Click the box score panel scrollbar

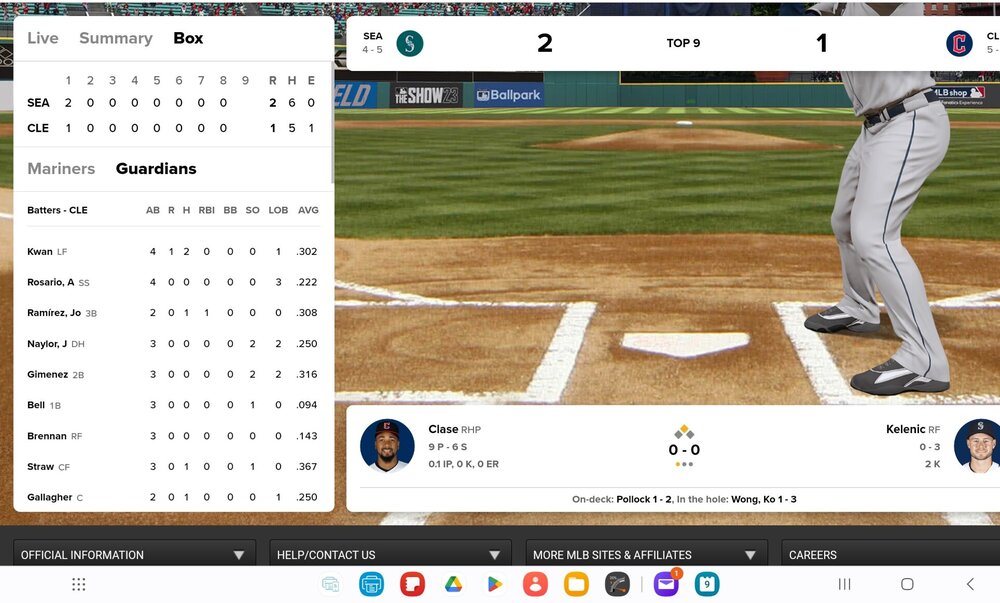coord(332,121)
